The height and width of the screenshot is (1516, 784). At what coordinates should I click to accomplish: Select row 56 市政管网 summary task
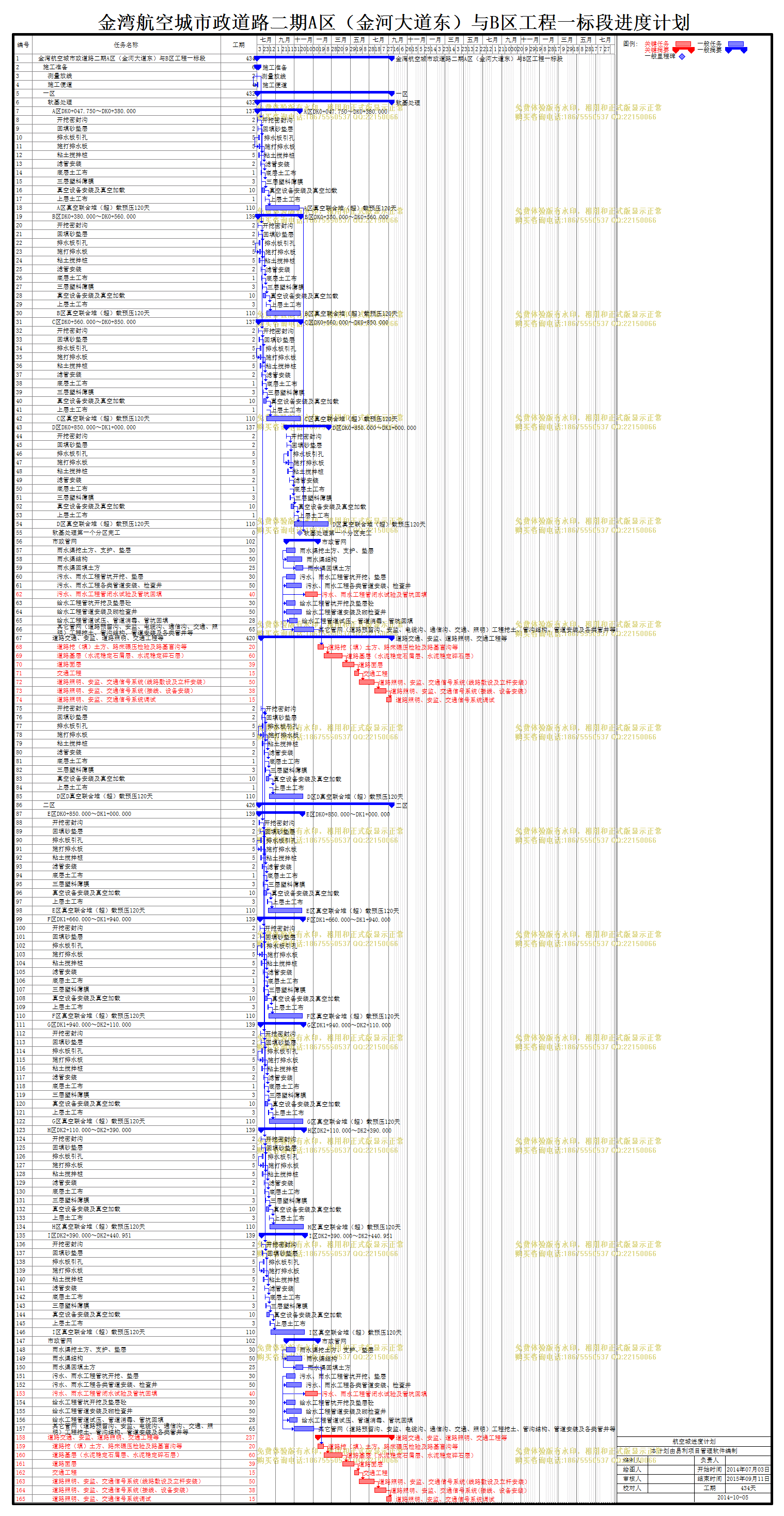[64, 542]
